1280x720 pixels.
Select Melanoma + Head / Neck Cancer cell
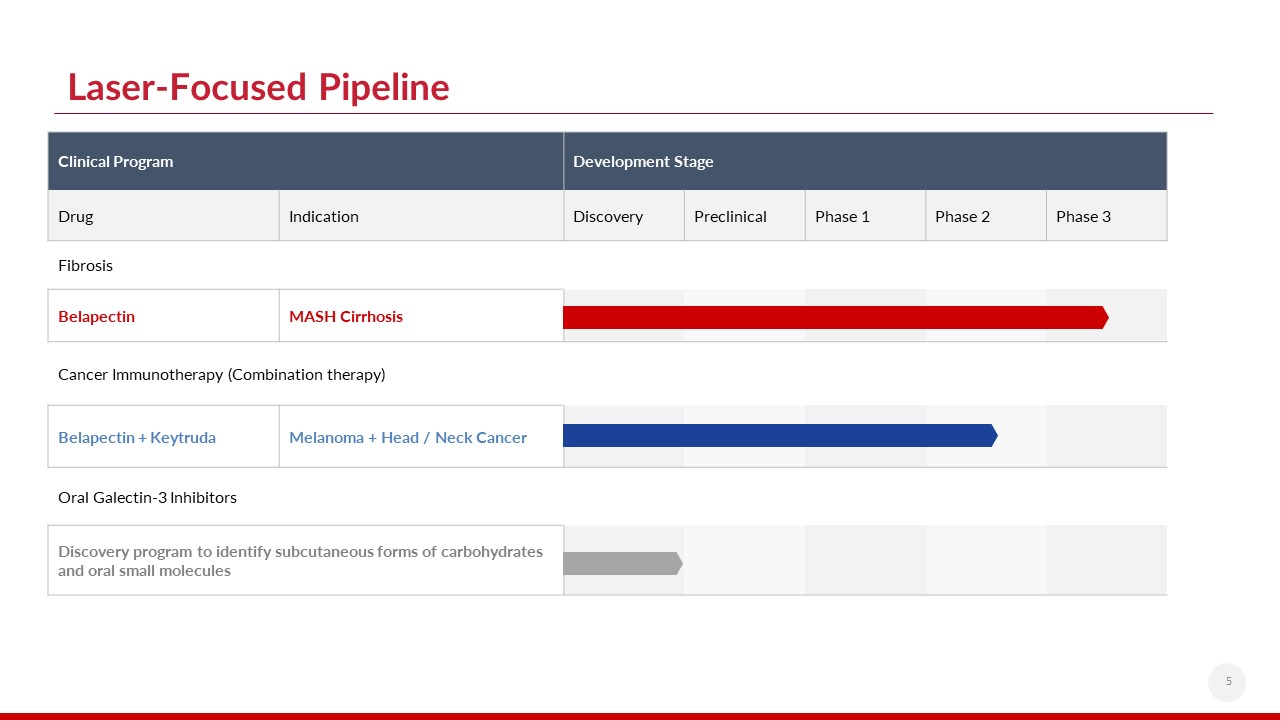[x=420, y=437]
